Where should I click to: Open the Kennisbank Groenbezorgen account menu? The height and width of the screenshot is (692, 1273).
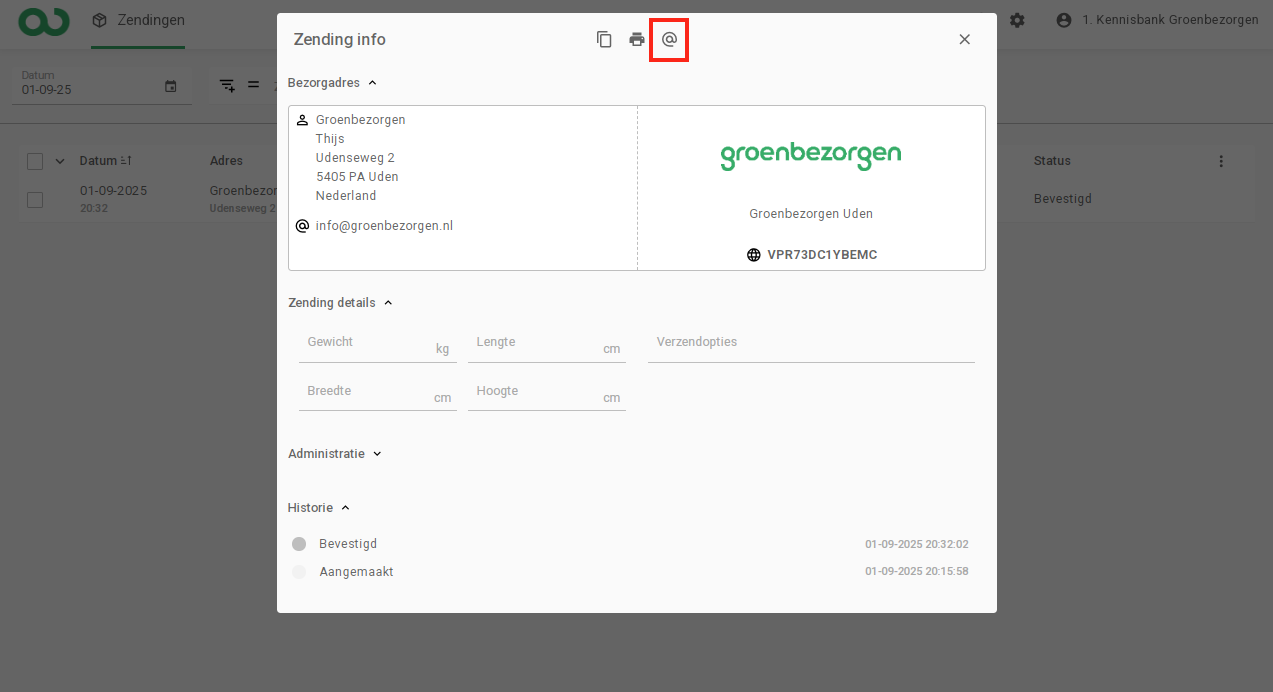[x=1157, y=20]
